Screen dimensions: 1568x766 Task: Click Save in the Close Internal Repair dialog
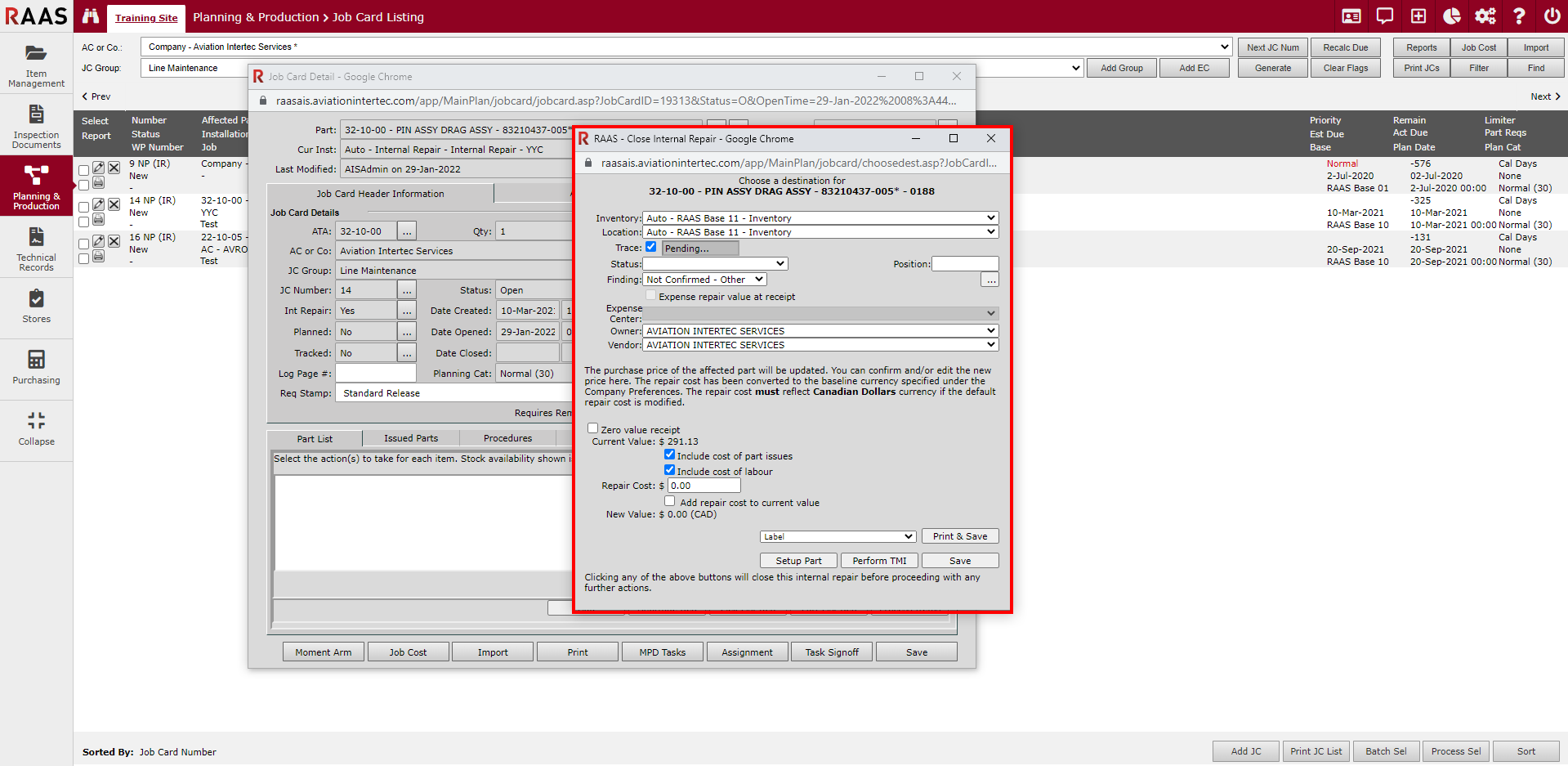point(960,561)
